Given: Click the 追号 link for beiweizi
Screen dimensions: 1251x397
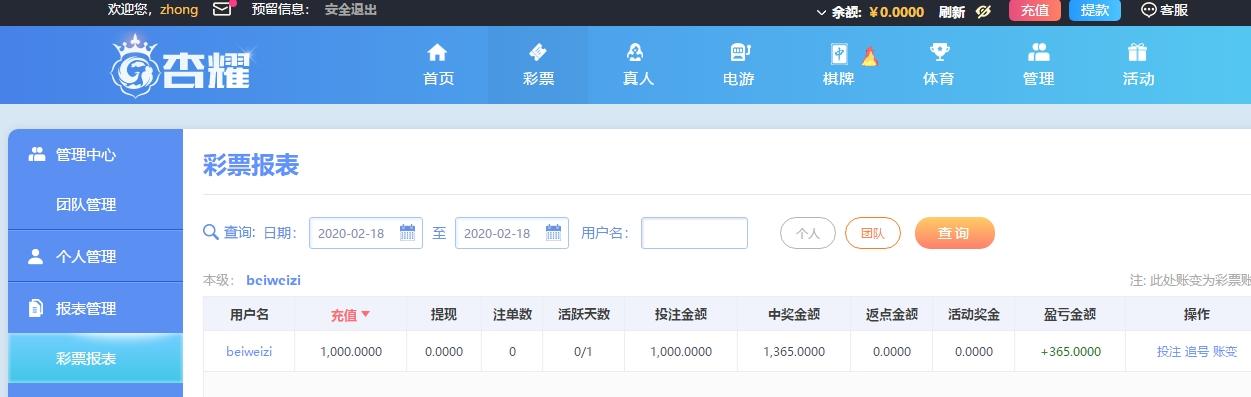Looking at the screenshot, I should [x=1197, y=352].
